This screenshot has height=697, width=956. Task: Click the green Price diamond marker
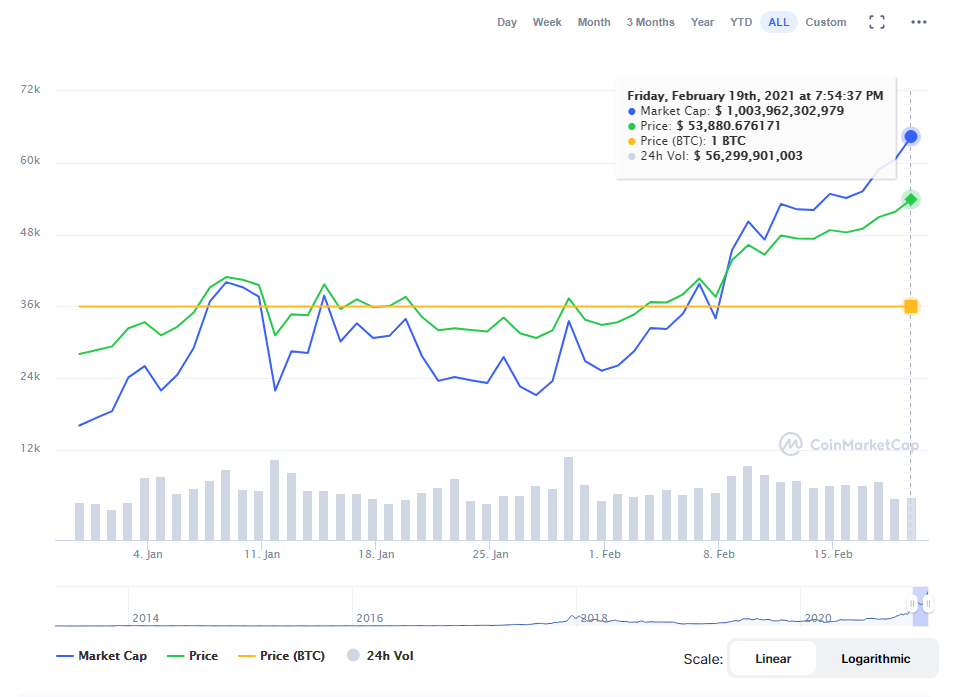pos(911,199)
